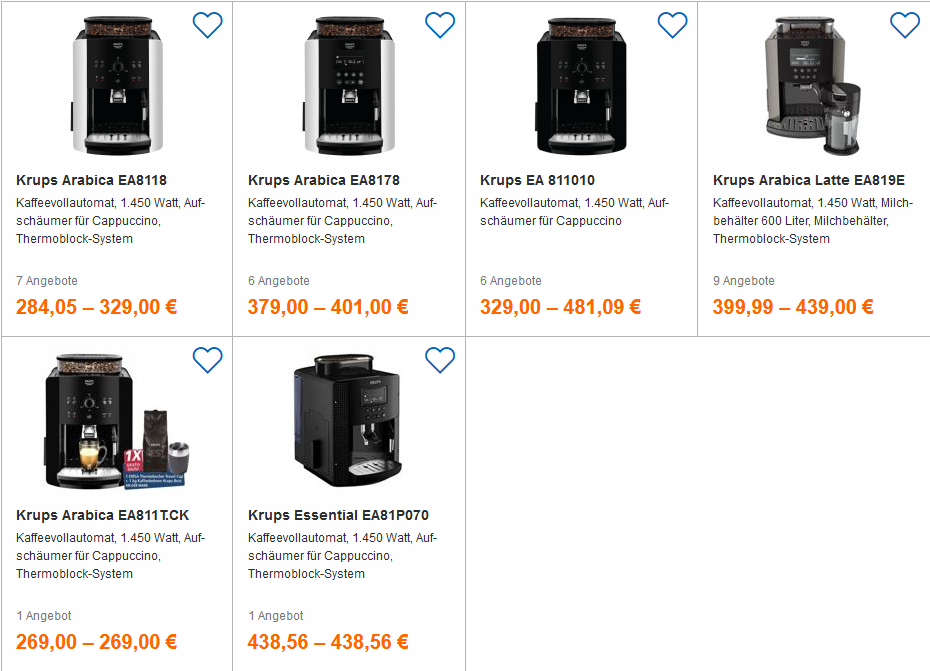Favorite the Krups Arabica EA8118 with heart
Viewport: 930px width, 671px height.
coord(207,25)
